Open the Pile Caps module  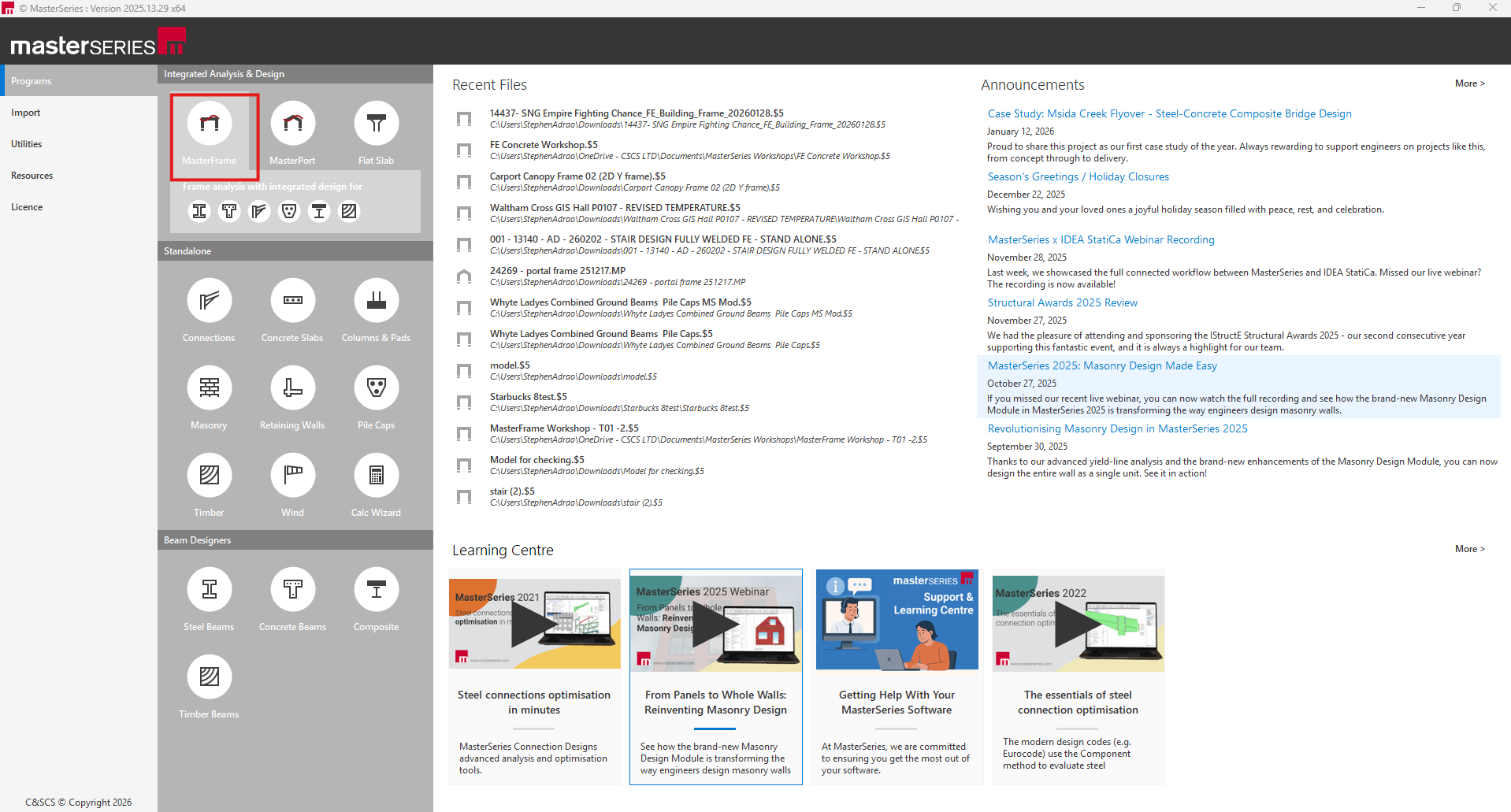tap(377, 388)
